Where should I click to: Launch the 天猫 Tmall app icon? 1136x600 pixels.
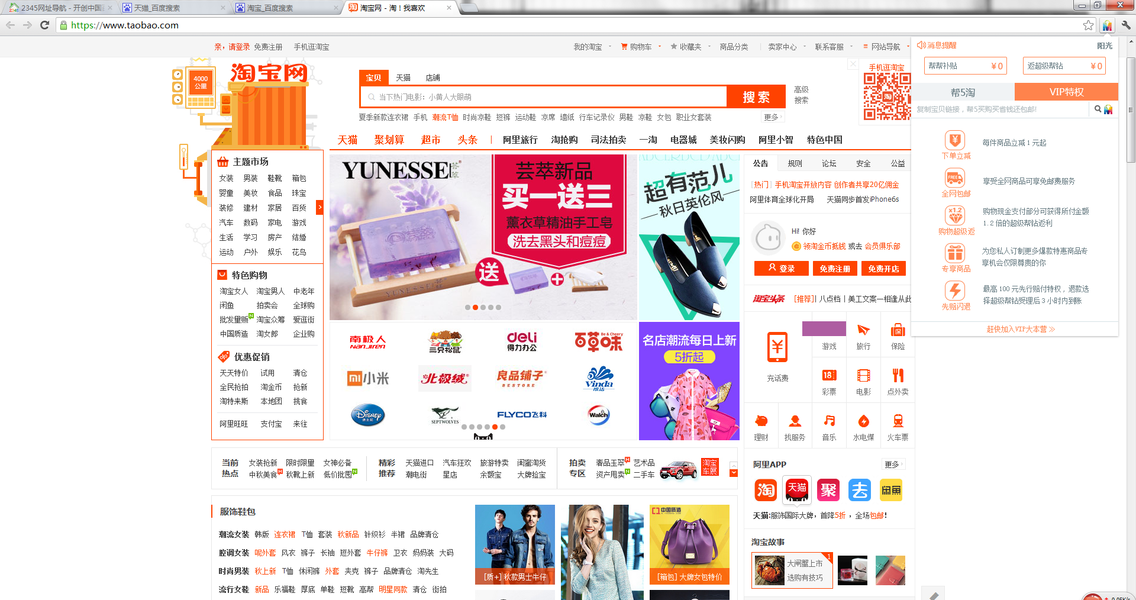[x=797, y=490]
